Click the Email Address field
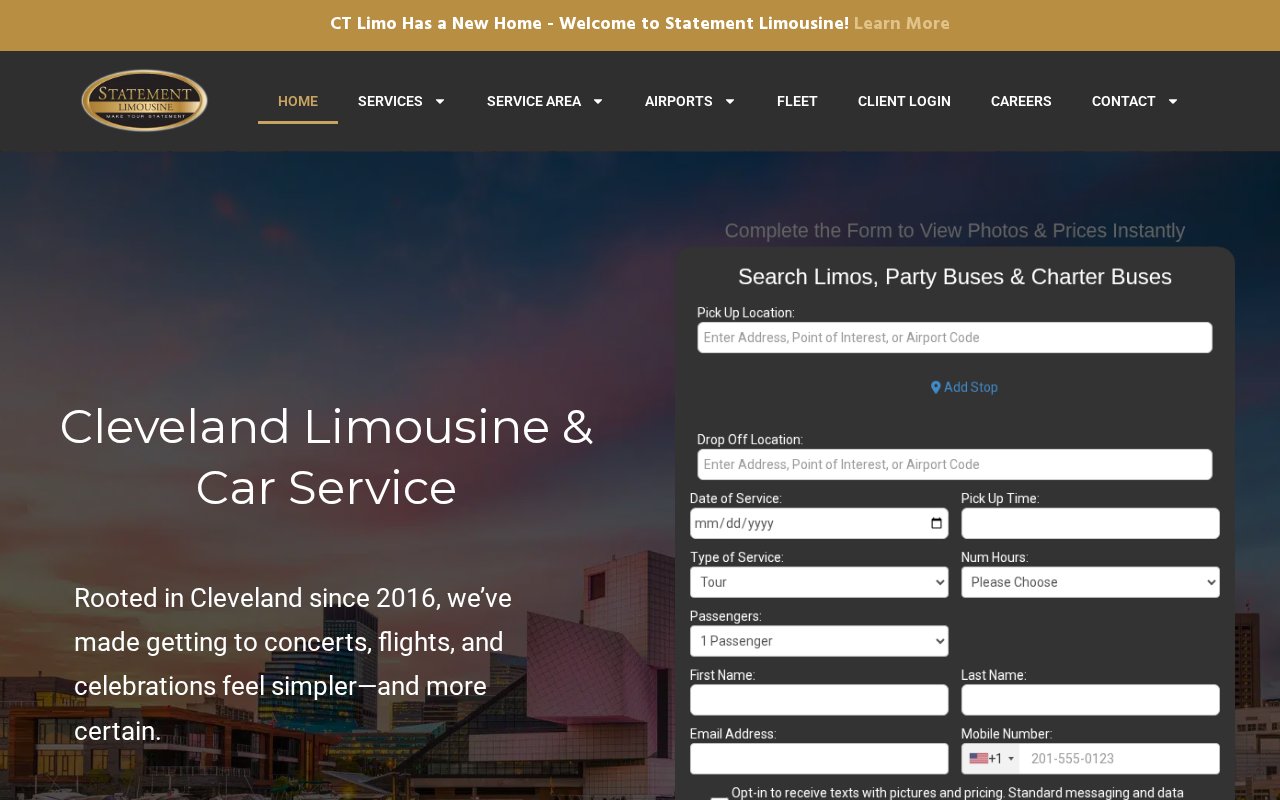The width and height of the screenshot is (1280, 800). [x=819, y=759]
